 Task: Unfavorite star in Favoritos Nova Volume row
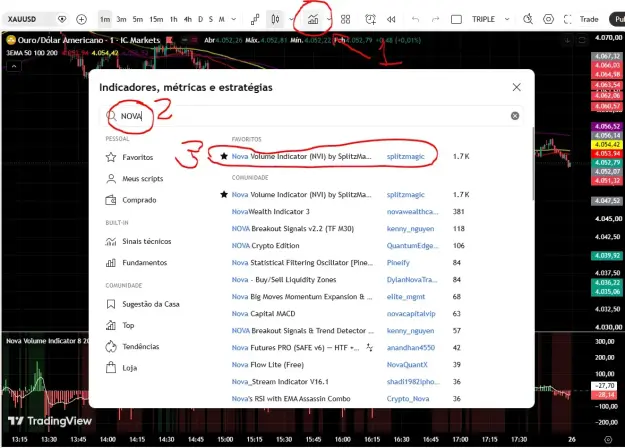tap(224, 156)
